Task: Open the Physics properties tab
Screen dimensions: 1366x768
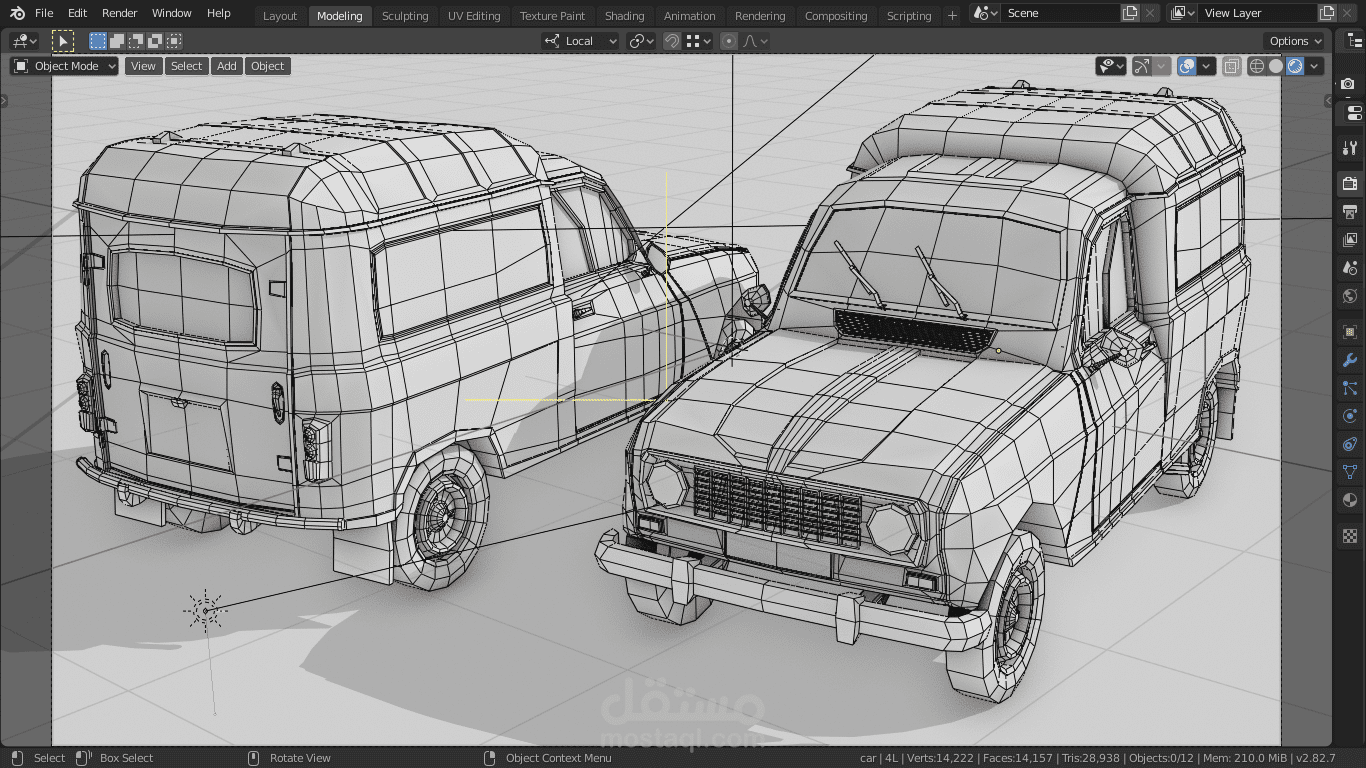Action: pyautogui.click(x=1350, y=416)
